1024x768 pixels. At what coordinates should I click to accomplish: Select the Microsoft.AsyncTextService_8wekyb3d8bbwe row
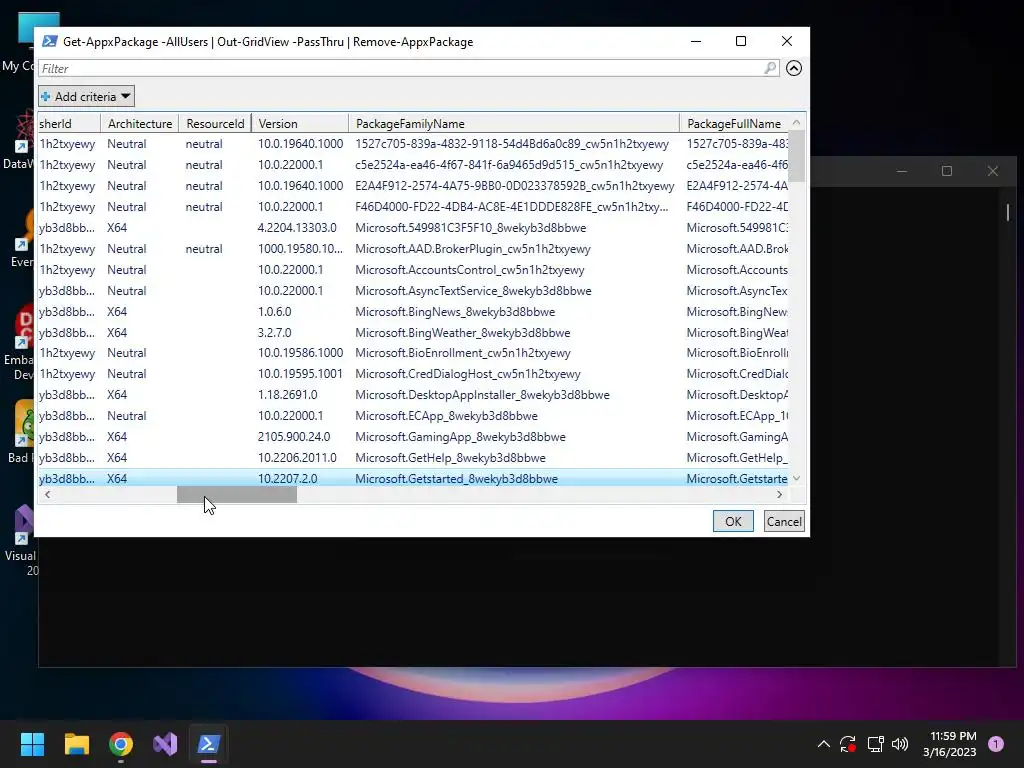point(413,291)
